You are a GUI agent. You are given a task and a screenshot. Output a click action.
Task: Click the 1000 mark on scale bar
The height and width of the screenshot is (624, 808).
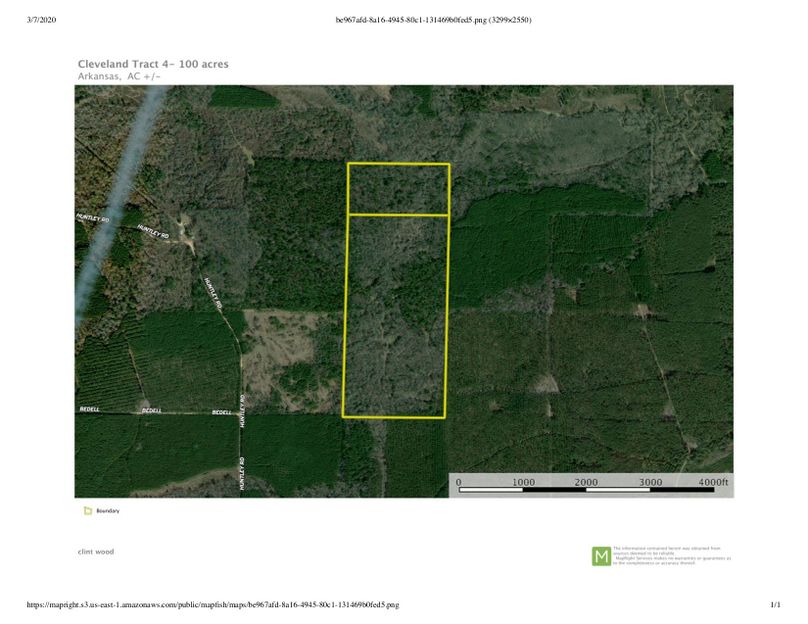click(x=523, y=482)
